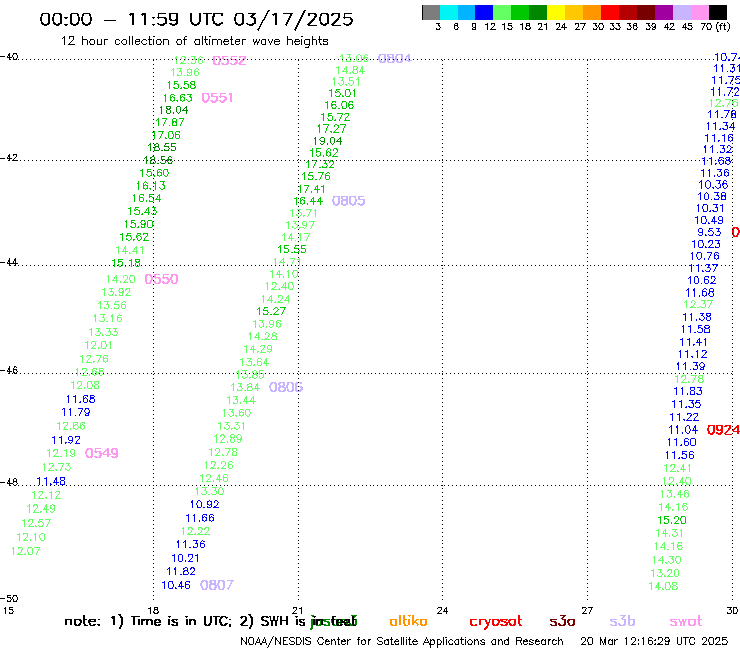Select the wave height value 17.87
This screenshot has width=740, height=650.
(x=170, y=122)
